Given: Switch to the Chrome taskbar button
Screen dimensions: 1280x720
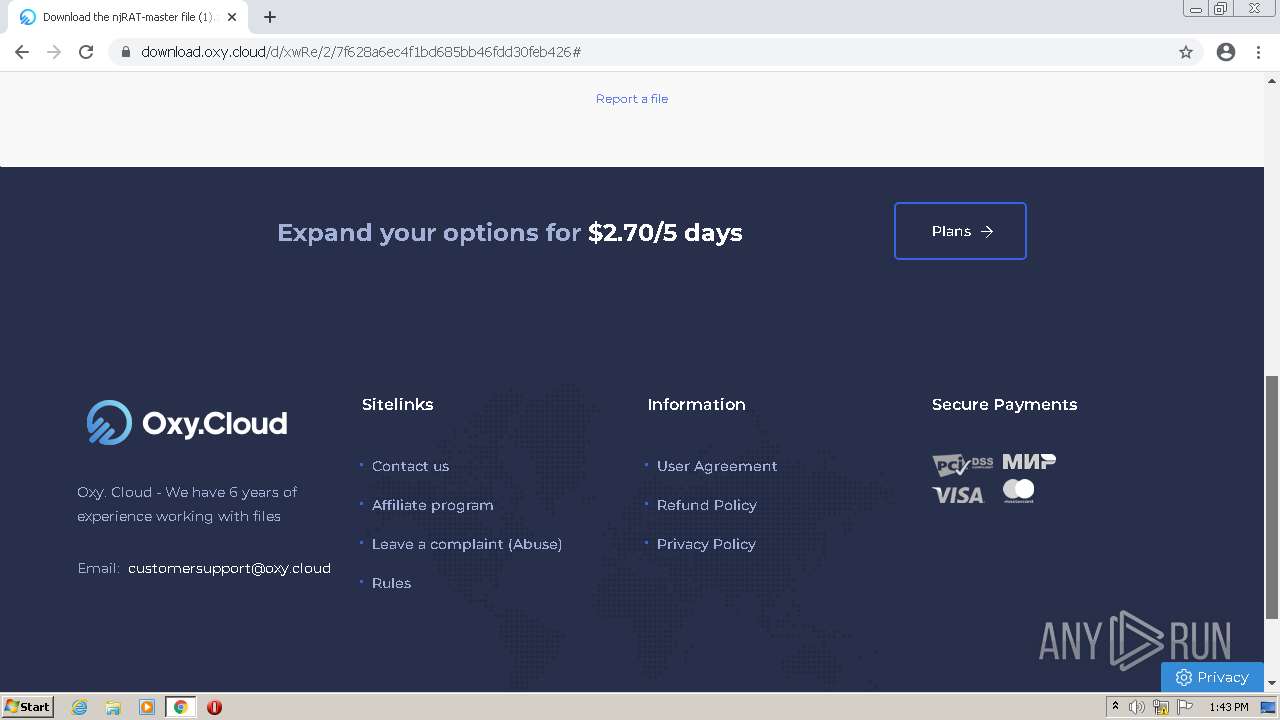Looking at the screenshot, I should [x=180, y=707].
